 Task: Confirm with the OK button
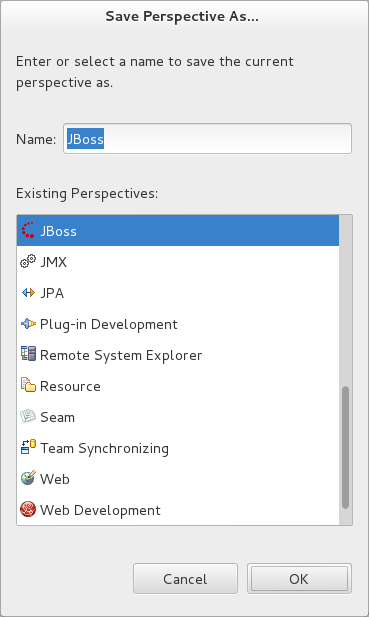[299, 578]
